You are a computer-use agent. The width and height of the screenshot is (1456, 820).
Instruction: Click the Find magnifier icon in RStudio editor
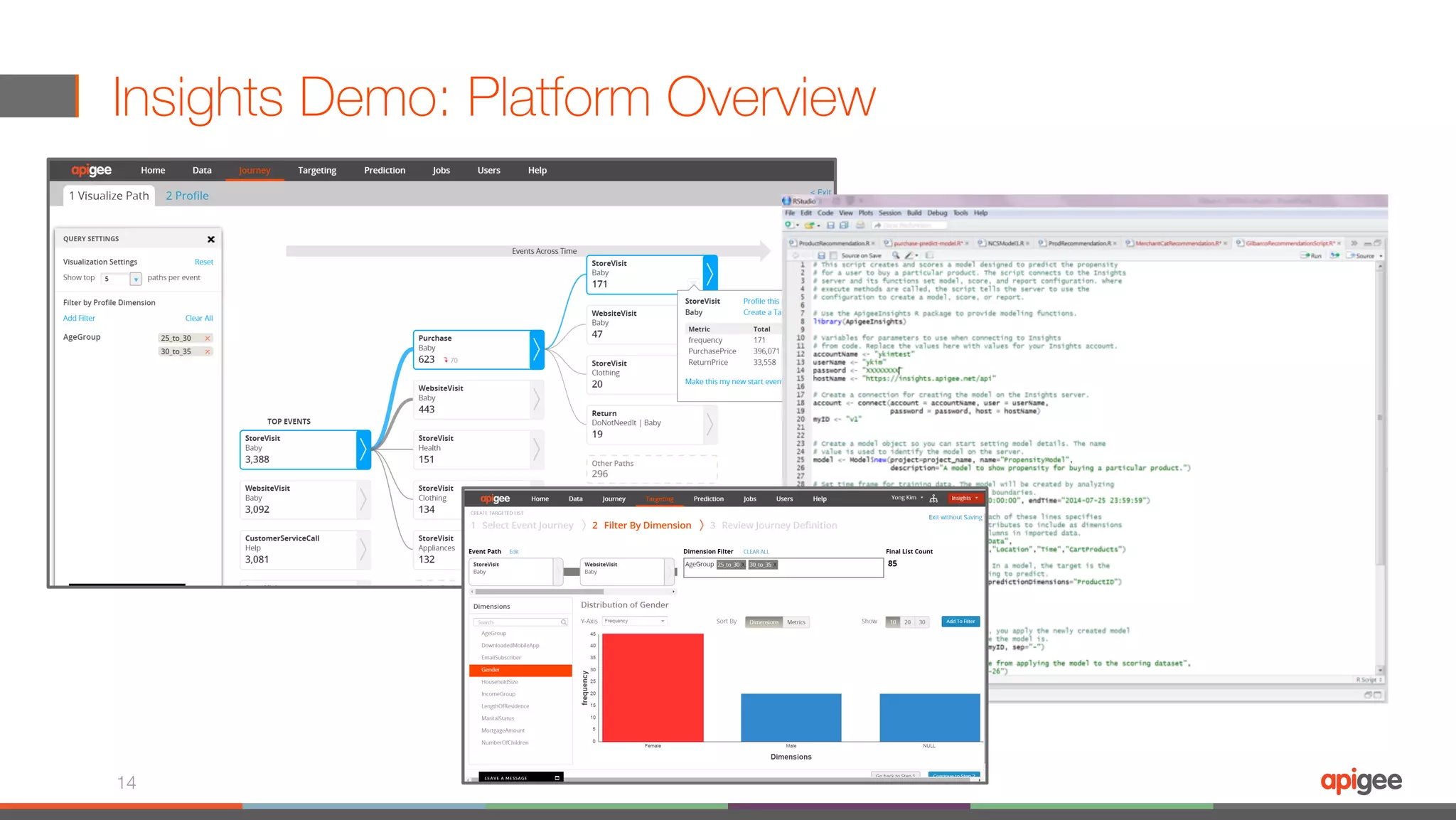[896, 255]
